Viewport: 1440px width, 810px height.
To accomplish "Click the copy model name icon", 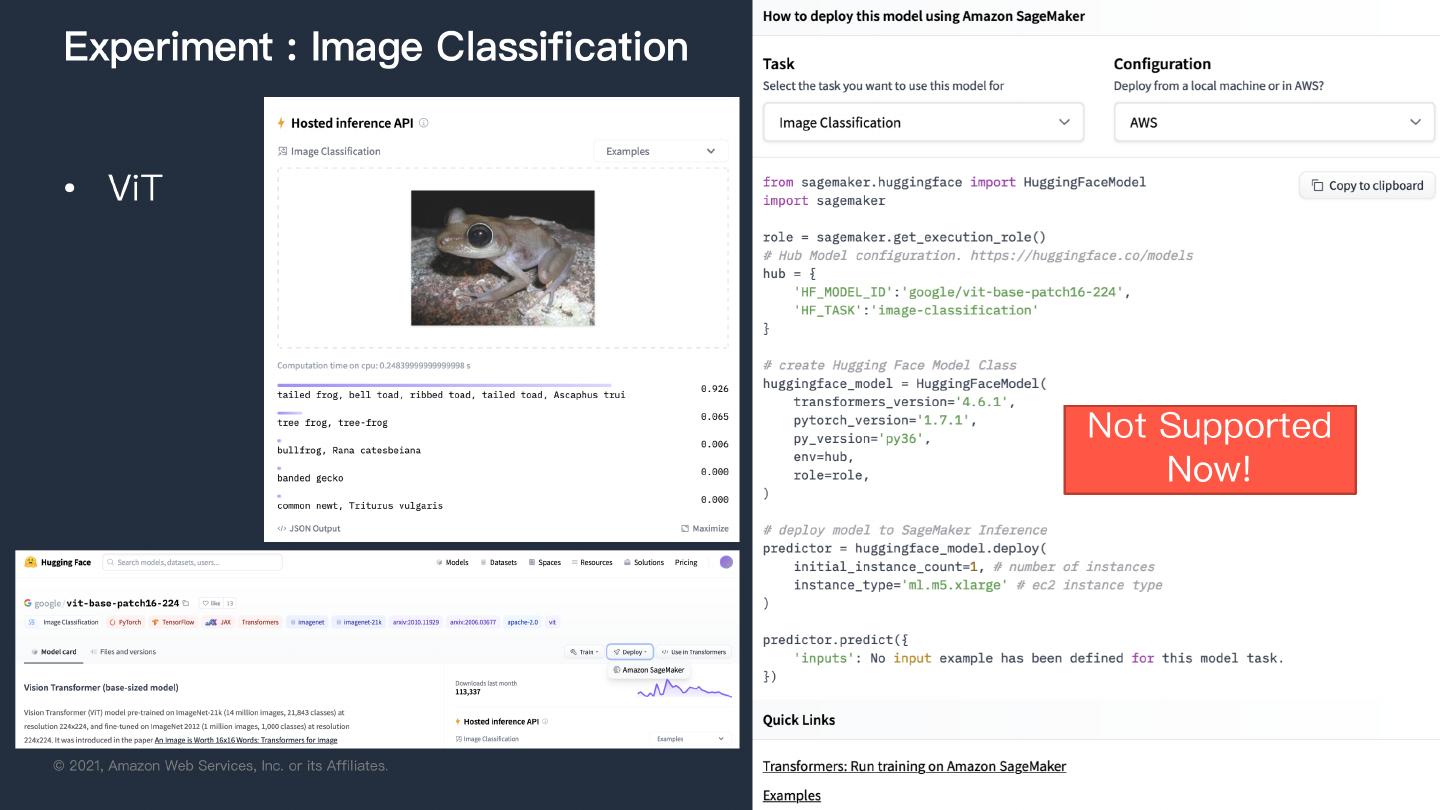I will [186, 603].
